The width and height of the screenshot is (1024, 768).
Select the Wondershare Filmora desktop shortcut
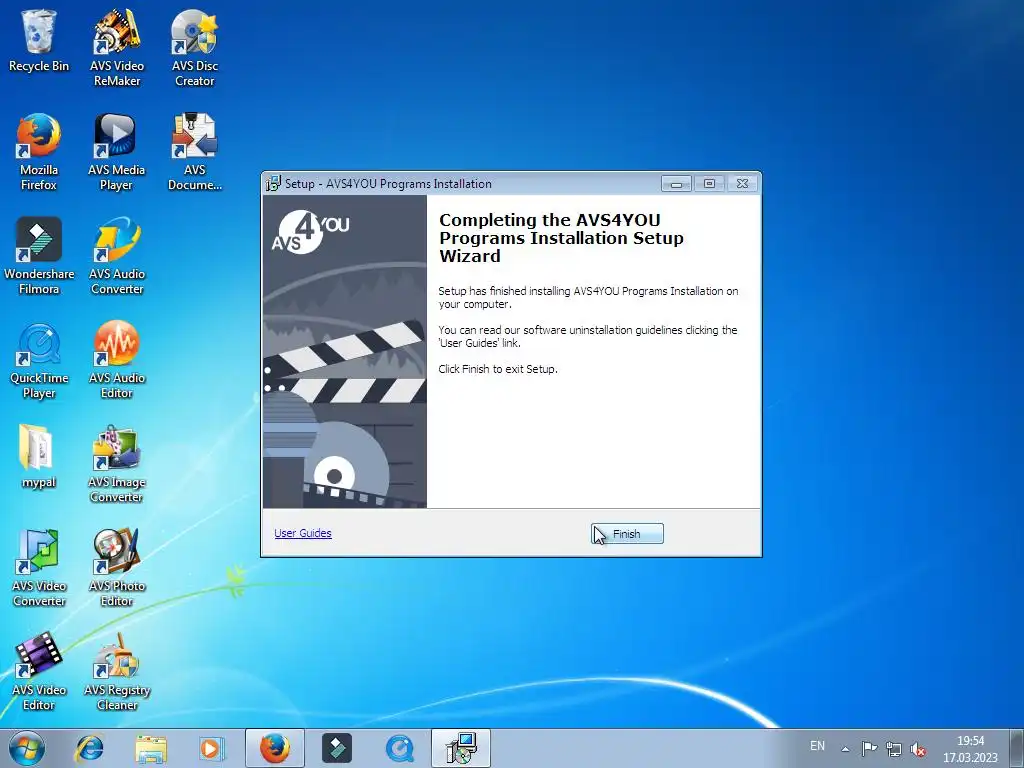tap(39, 255)
